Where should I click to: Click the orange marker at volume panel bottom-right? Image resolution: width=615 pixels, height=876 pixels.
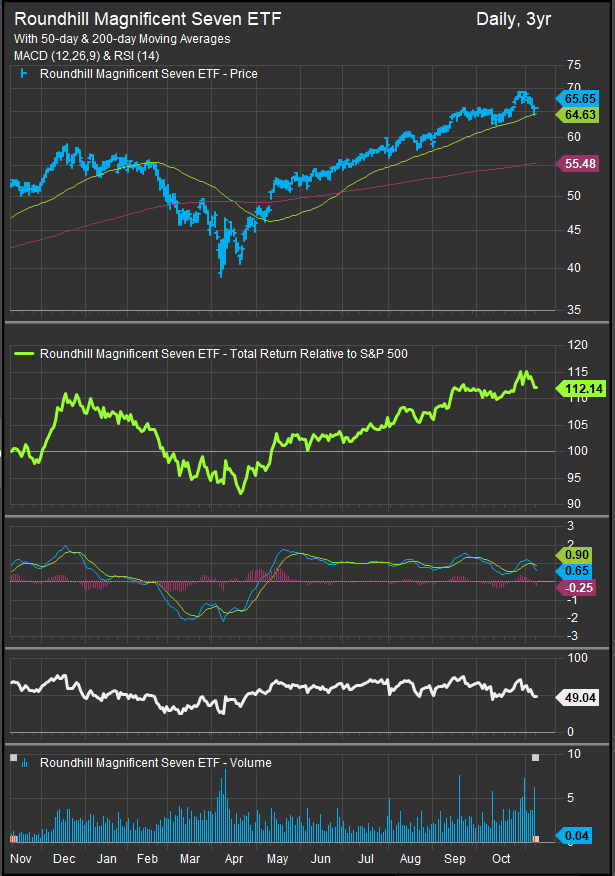[536, 838]
